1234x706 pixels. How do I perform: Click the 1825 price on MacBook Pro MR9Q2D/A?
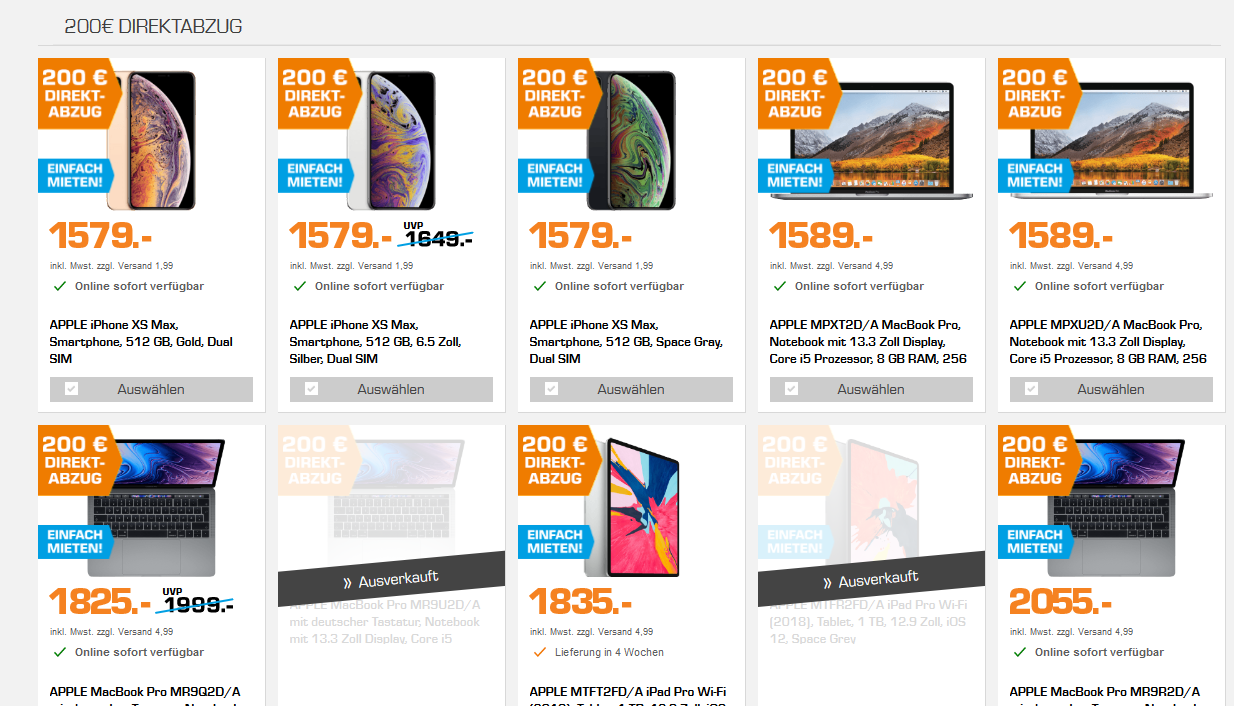[100, 602]
